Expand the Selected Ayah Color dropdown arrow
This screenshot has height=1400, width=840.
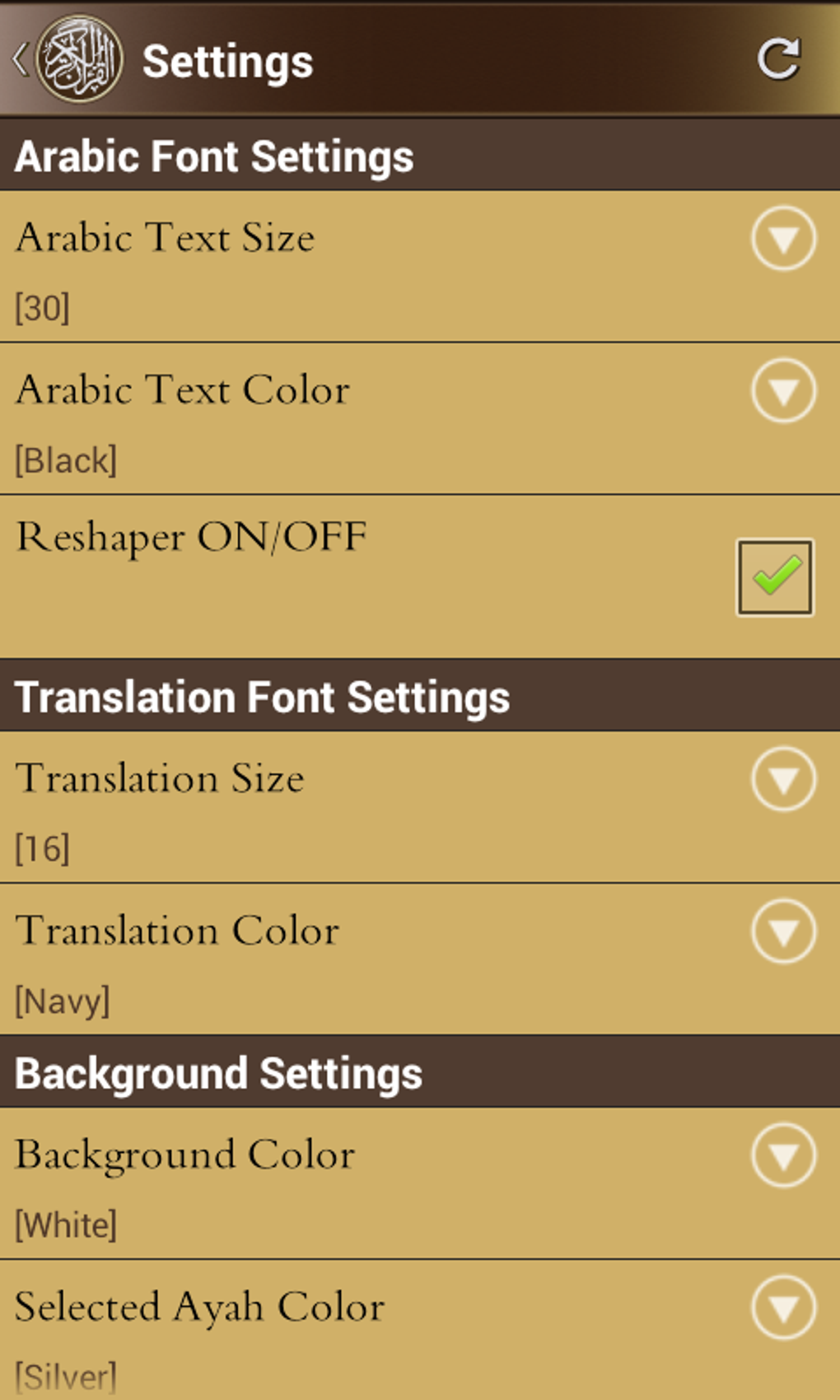(783, 1308)
